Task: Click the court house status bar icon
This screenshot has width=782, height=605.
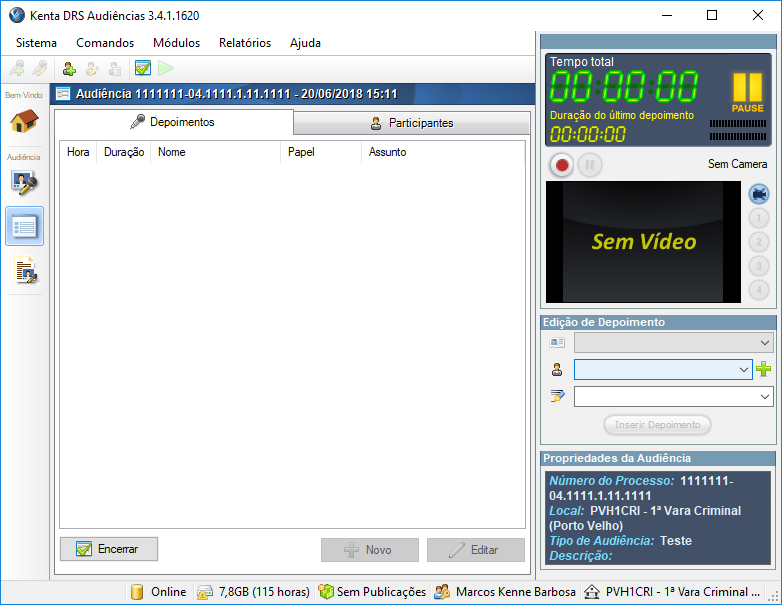Action: coord(591,592)
